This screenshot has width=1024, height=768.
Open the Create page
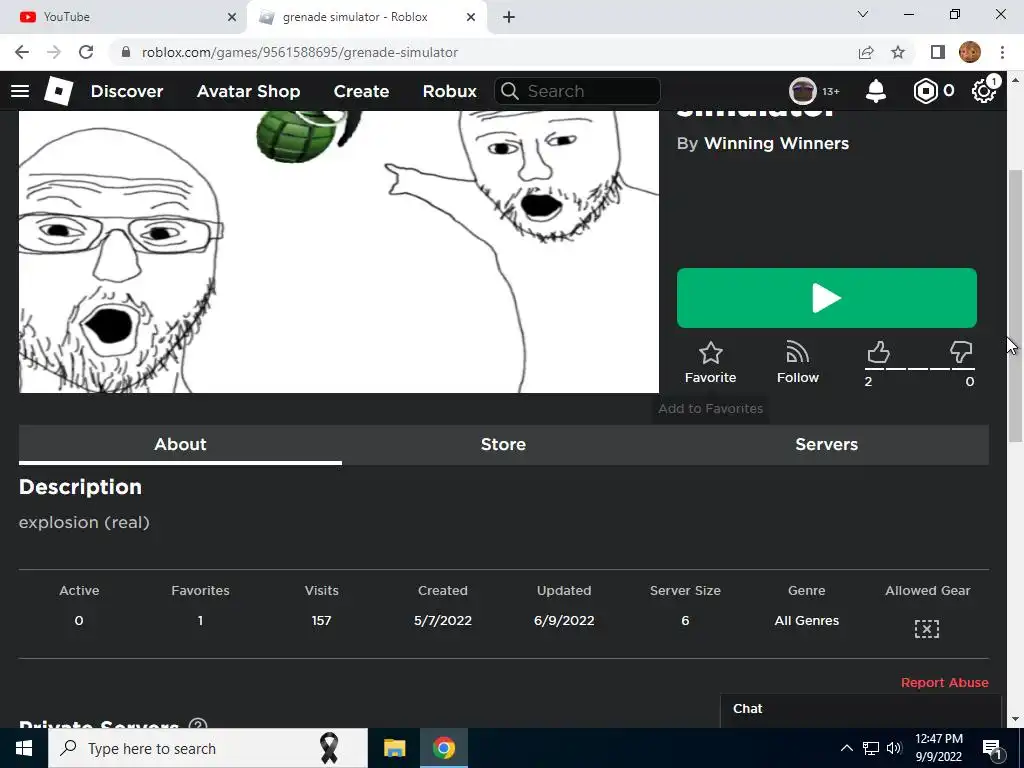pos(361,91)
